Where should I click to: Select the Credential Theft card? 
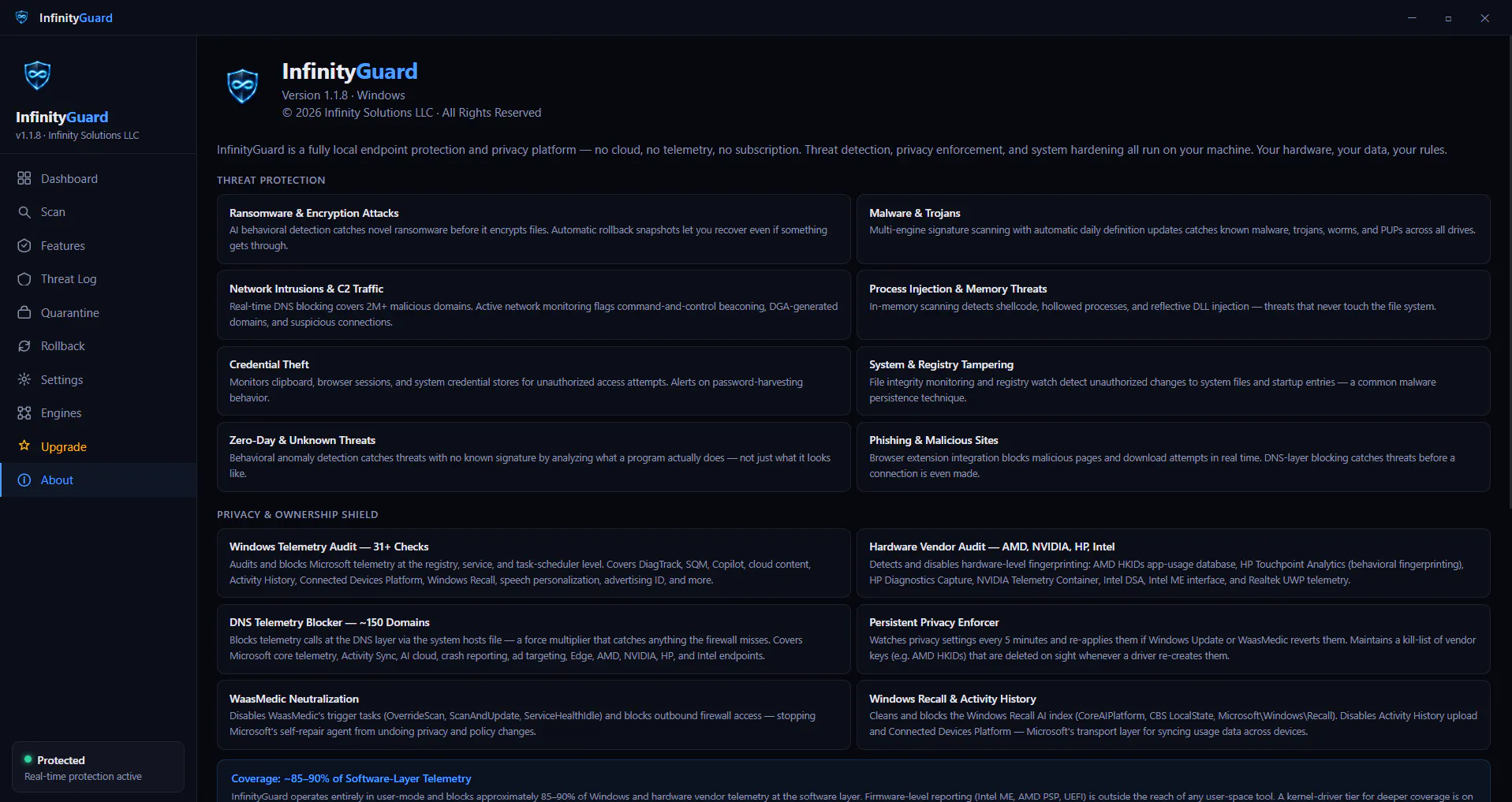pyautogui.click(x=533, y=380)
